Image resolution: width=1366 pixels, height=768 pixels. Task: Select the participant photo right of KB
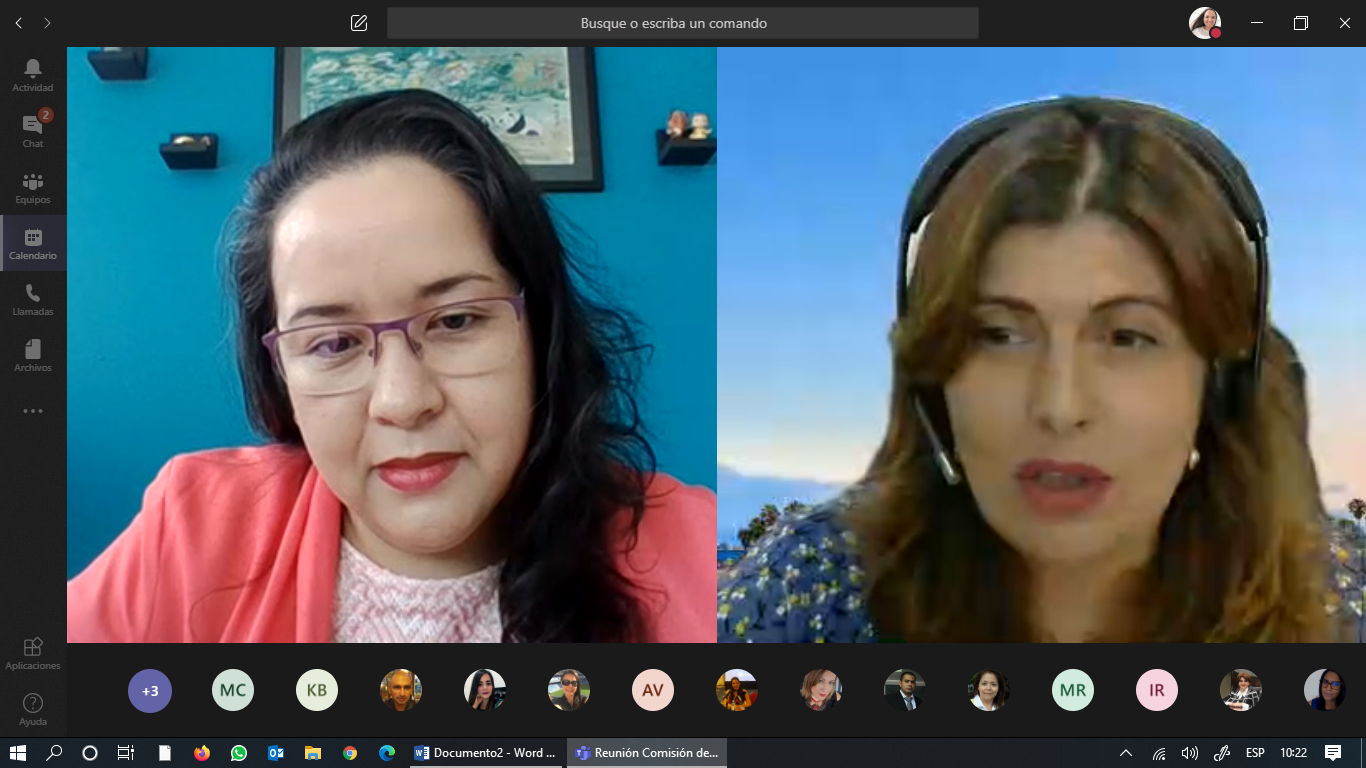tap(401, 690)
